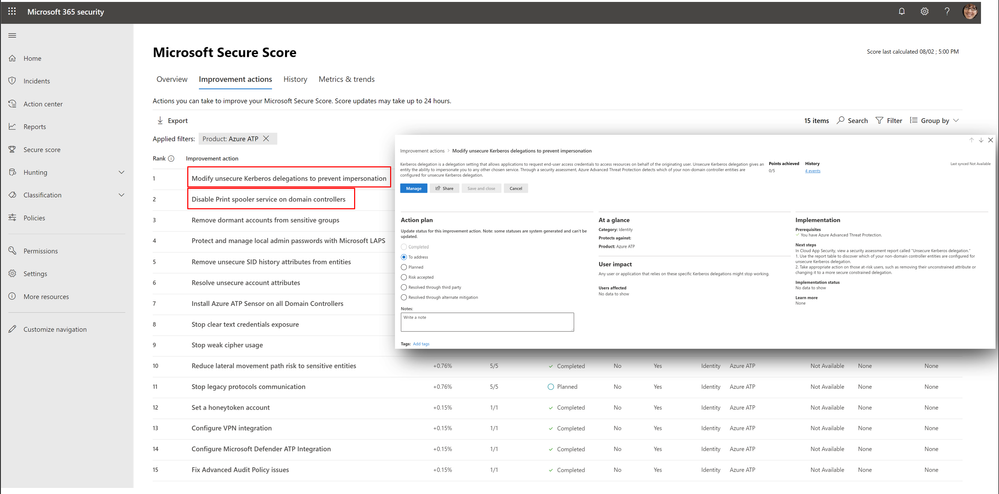Open the app launcher waffle icon
The height and width of the screenshot is (494, 999).
click(12, 12)
